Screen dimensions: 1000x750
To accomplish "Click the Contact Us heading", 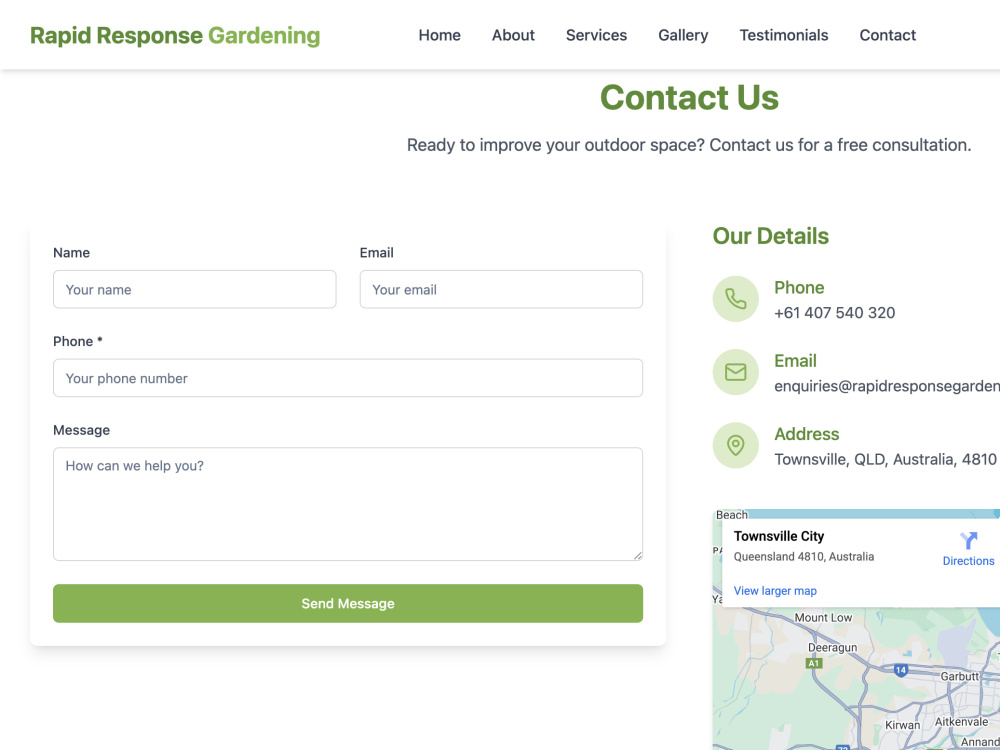I will coord(689,98).
